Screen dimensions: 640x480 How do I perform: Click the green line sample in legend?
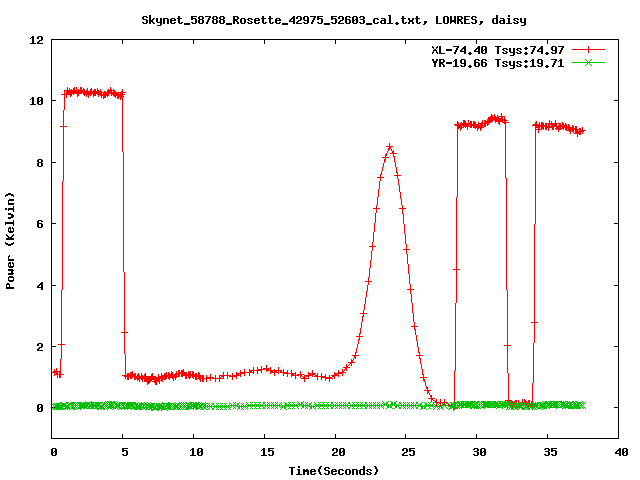(x=588, y=63)
